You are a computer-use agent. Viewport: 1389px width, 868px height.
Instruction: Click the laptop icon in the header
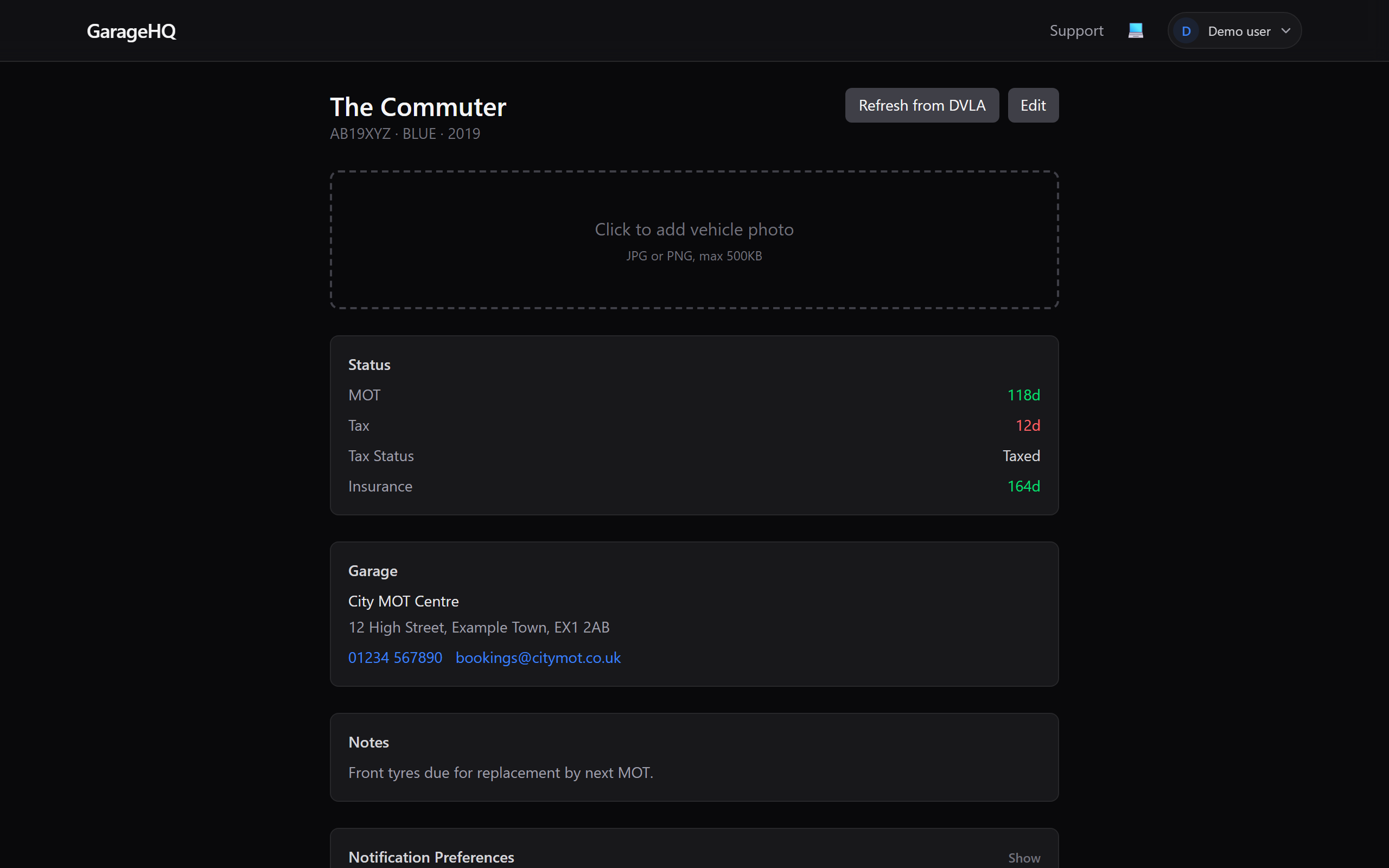point(1135,30)
